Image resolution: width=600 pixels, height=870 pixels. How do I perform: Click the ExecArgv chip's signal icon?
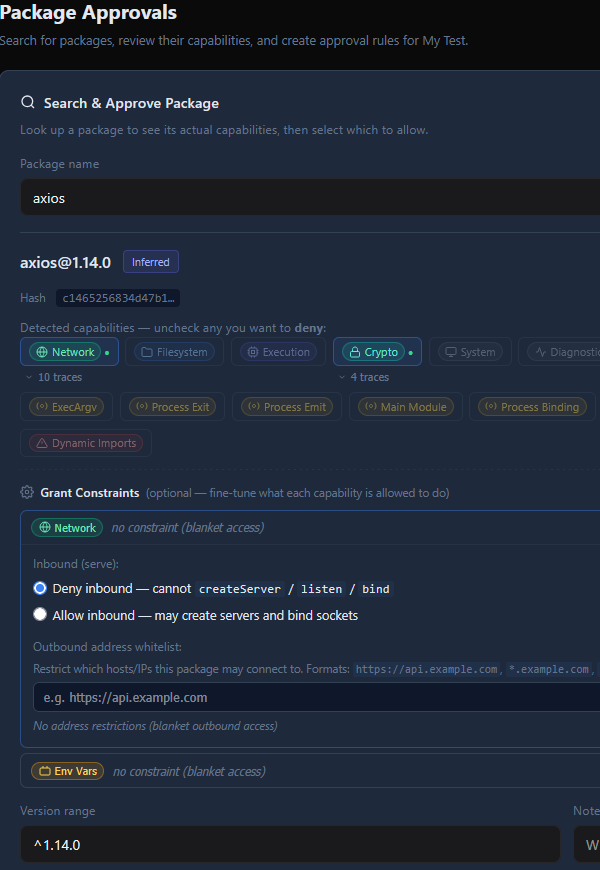[42, 407]
